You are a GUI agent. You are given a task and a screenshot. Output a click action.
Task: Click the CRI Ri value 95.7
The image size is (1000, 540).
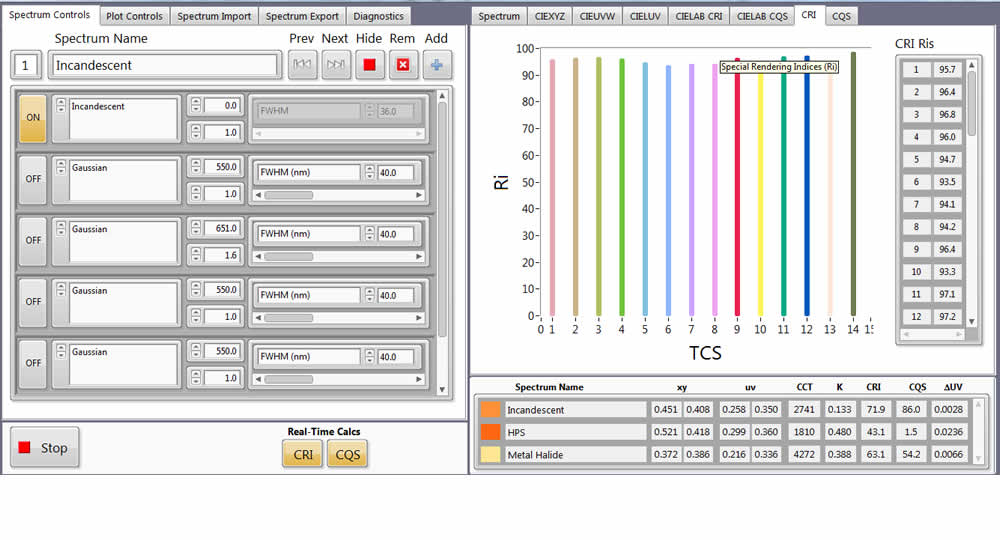tap(947, 69)
